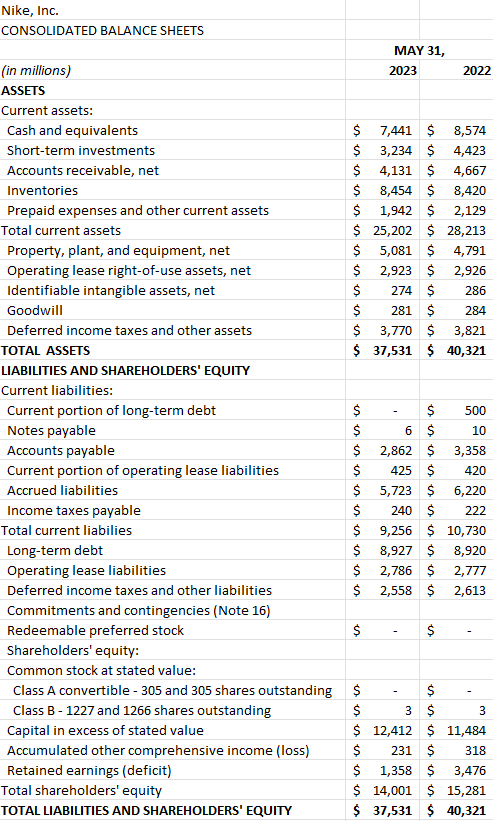493x821 pixels.
Task: Click the 'Accounts payable' label
Action: pos(61,450)
